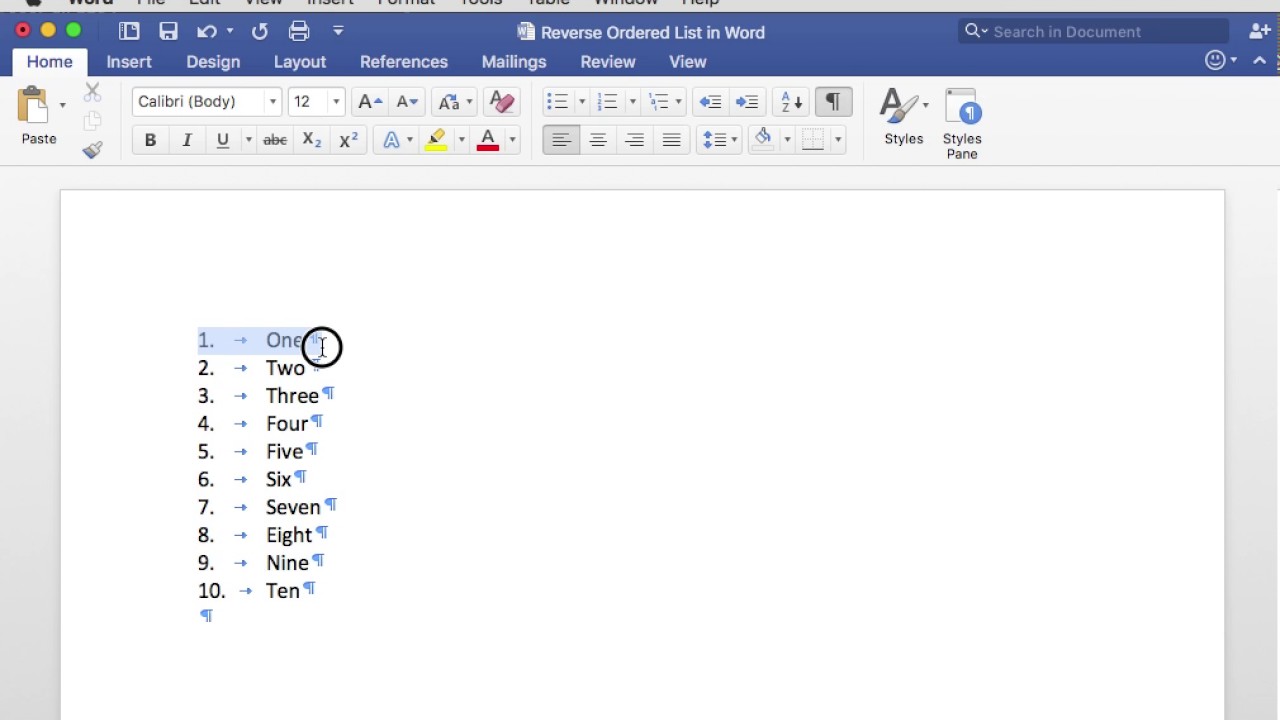1280x720 pixels.
Task: Toggle bold formatting
Action: coord(150,141)
